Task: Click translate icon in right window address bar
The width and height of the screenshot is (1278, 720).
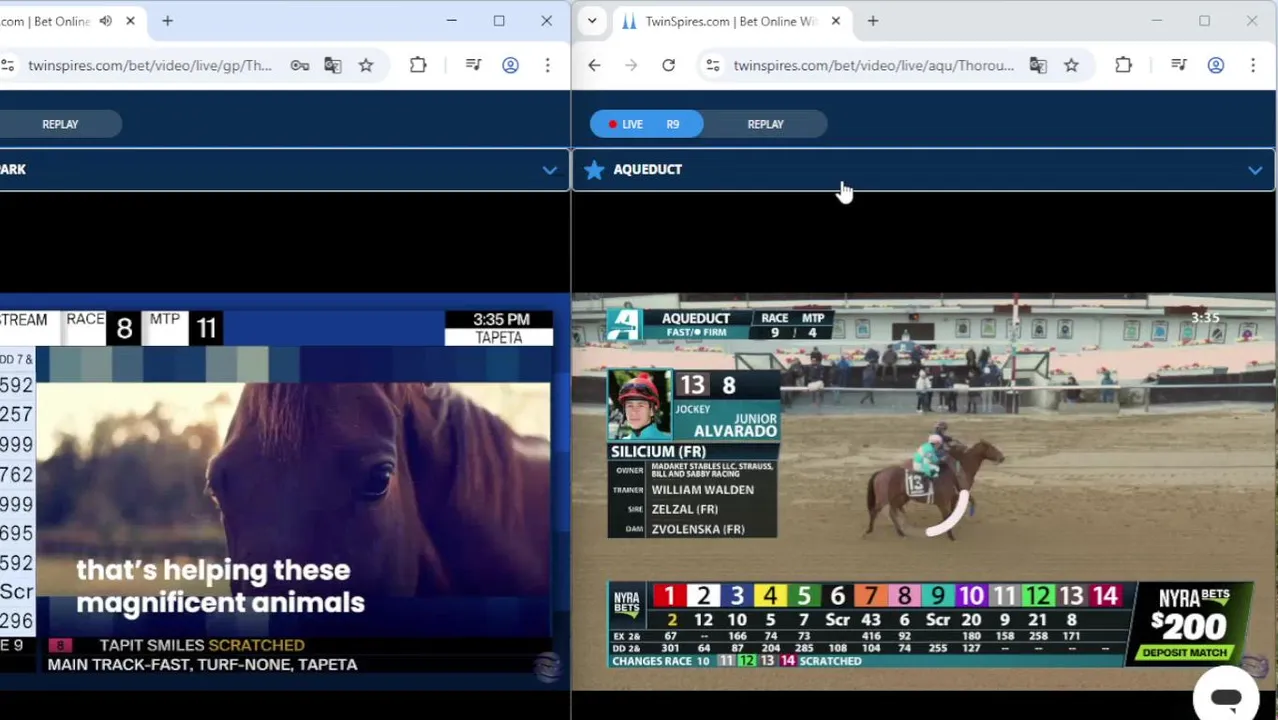Action: [x=1038, y=65]
